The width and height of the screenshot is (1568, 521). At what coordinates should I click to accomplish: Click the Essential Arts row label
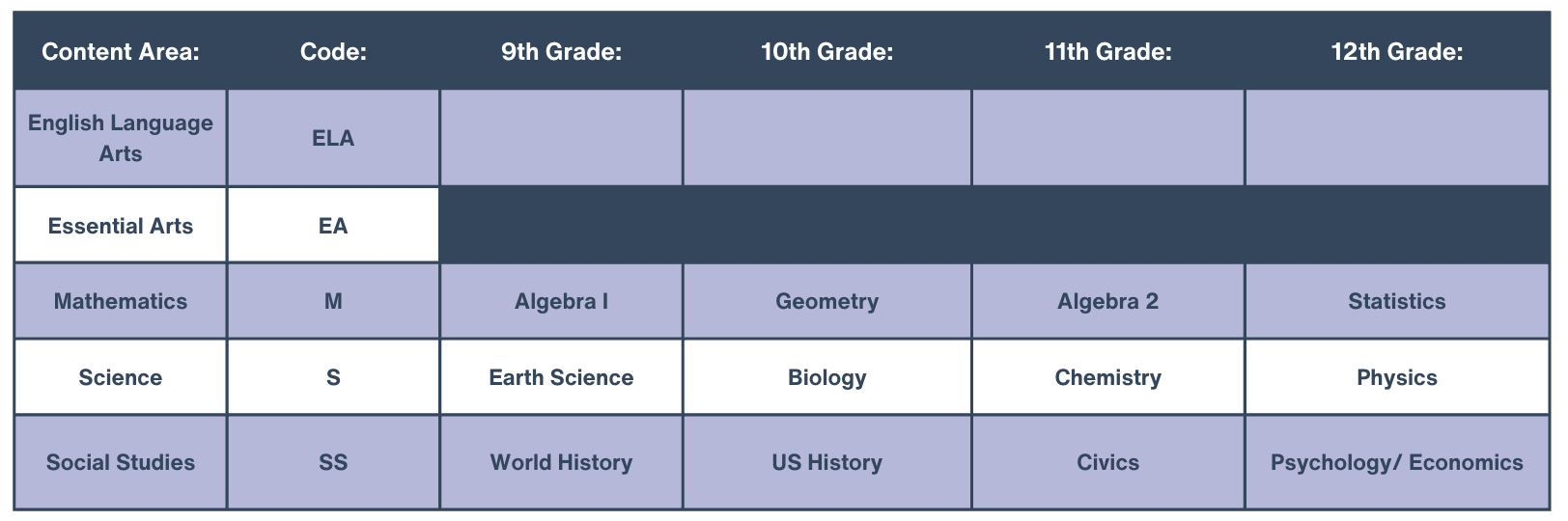click(x=121, y=226)
